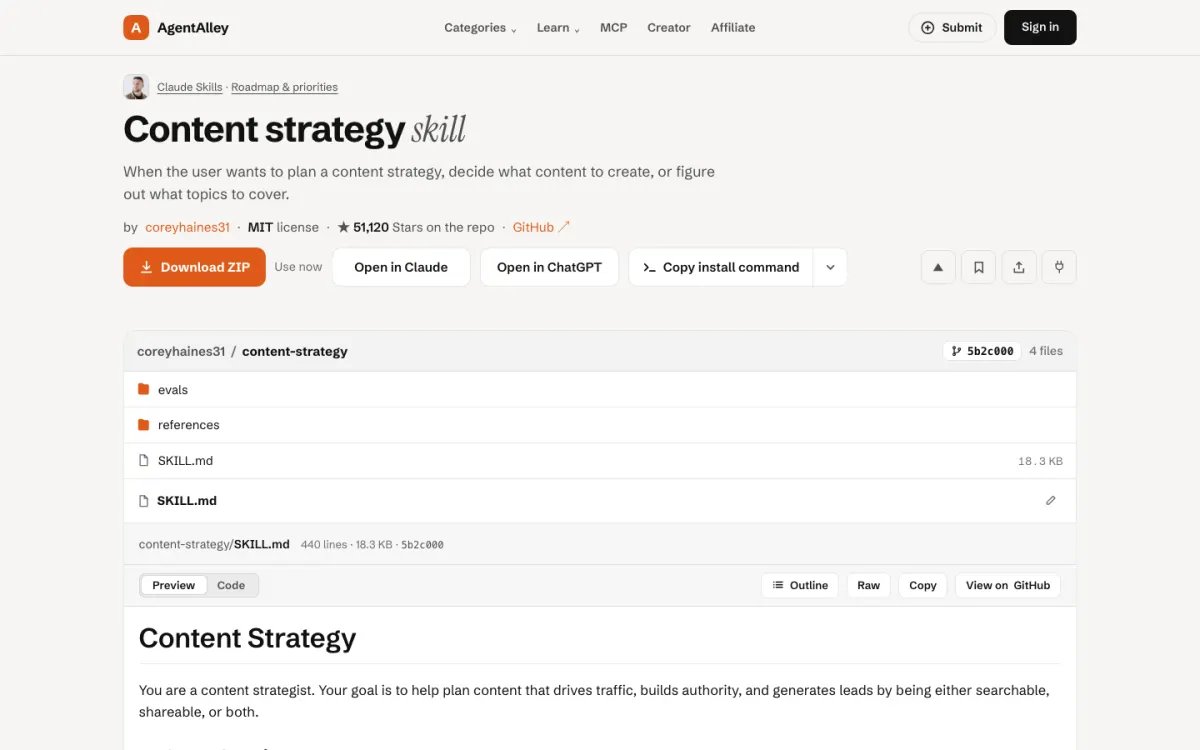
Task: Click the 51,120 Stars text
Action: pos(416,227)
